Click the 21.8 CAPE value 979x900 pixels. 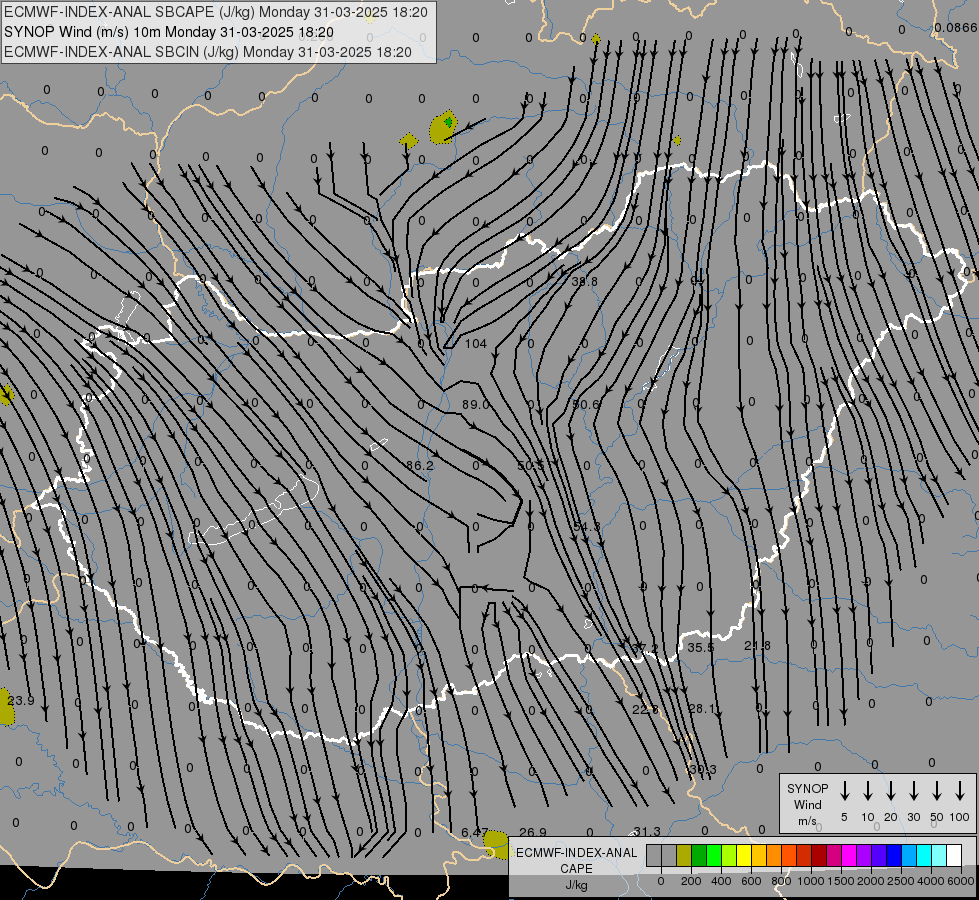coord(757,646)
